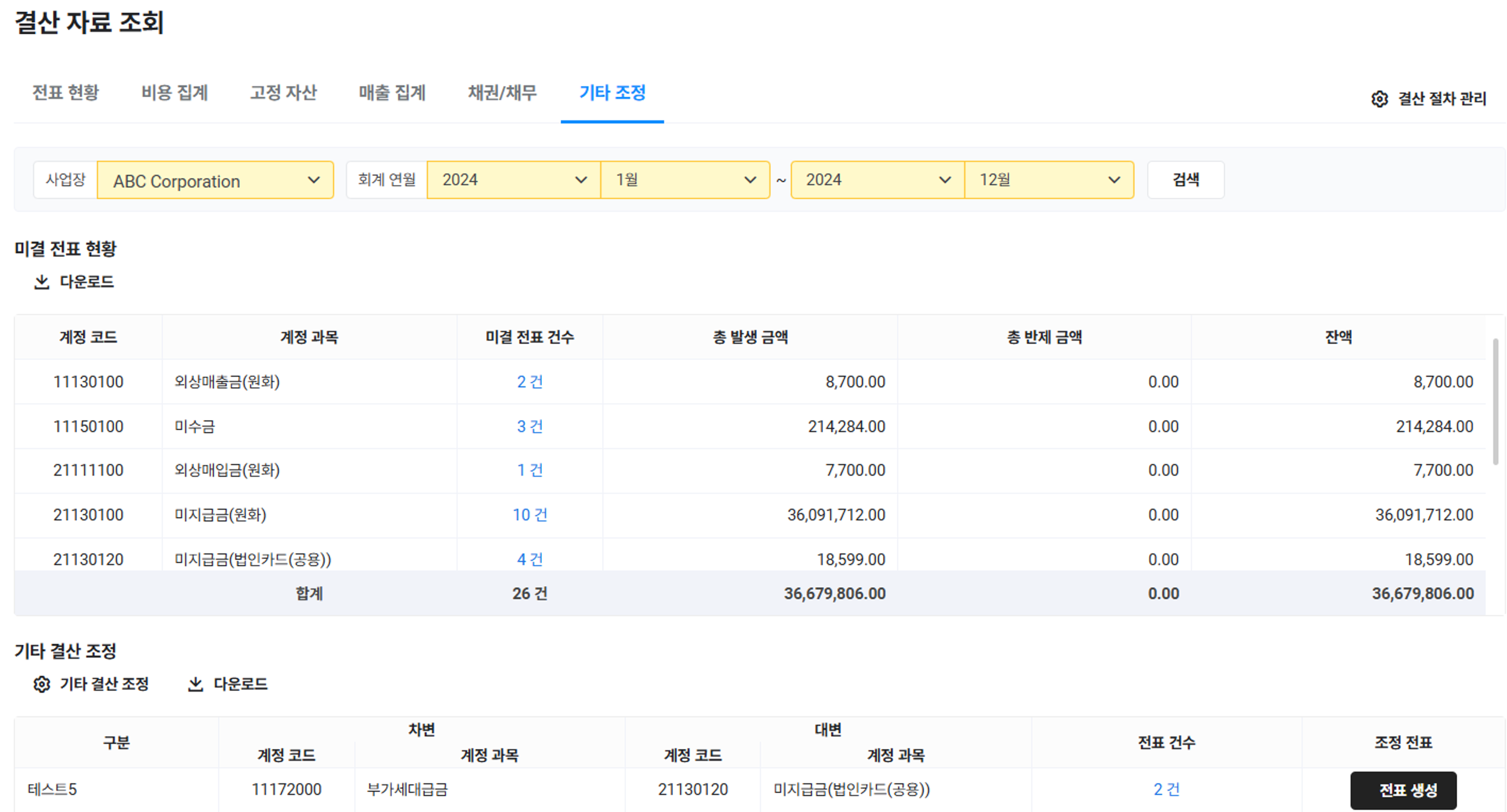Click gear icon beside 결산 절차 관리
The width and height of the screenshot is (1507, 812).
point(1379,99)
